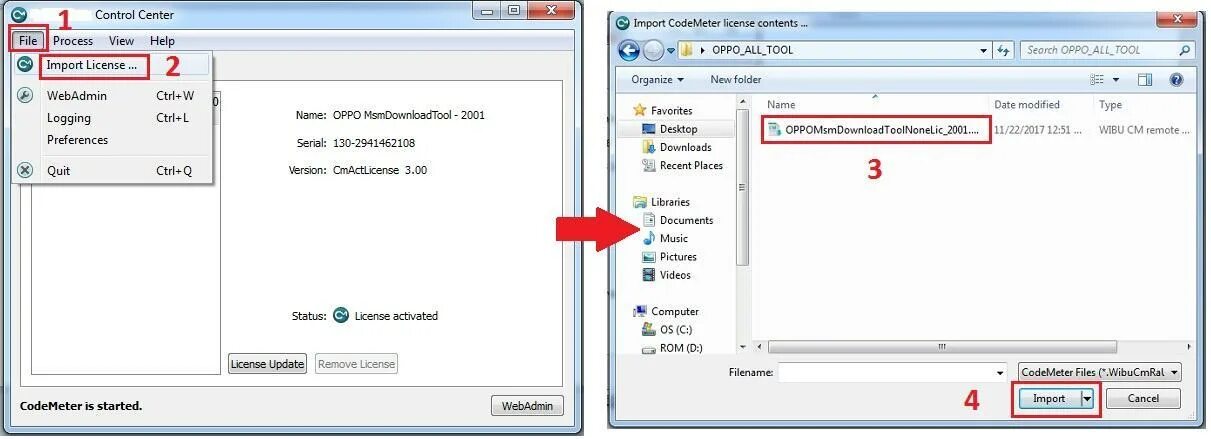Click the Import button
This screenshot has height=439, width=1211.
click(x=1049, y=398)
